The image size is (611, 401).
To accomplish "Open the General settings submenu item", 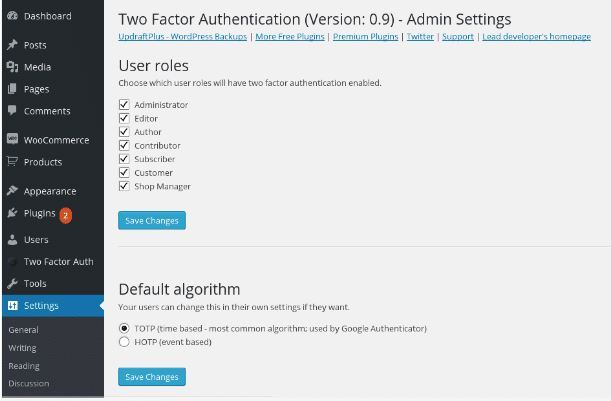I will coord(23,329).
